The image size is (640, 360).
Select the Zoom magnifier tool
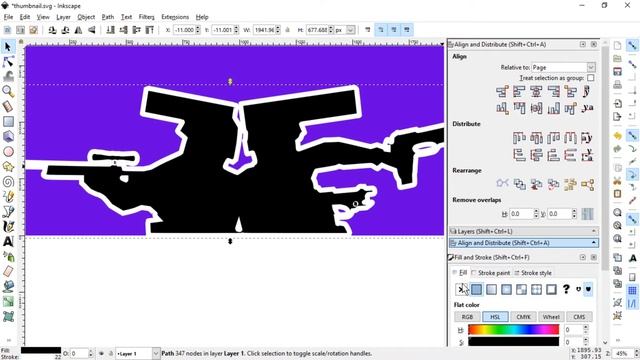tap(8, 91)
